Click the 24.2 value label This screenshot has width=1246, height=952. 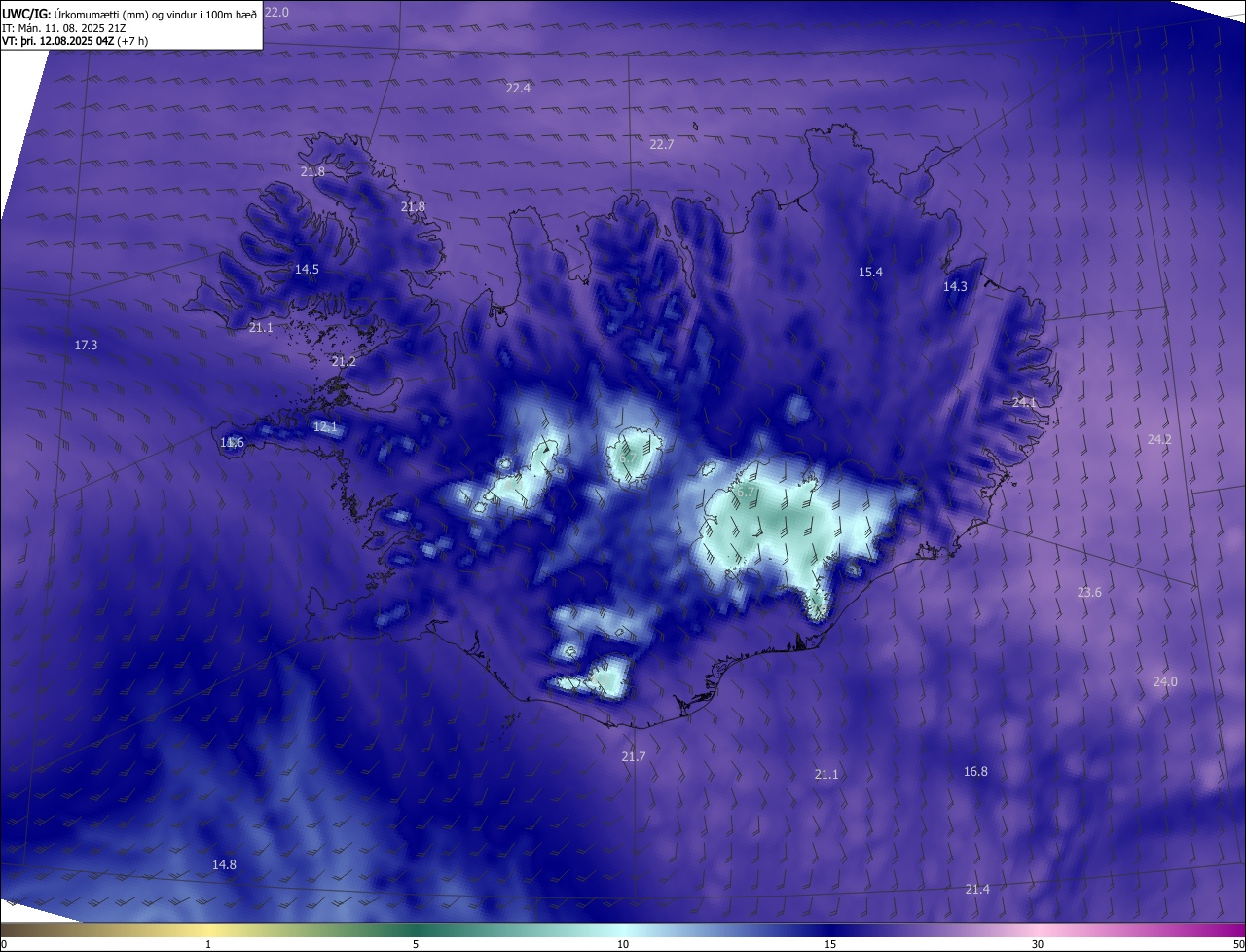pos(1159,439)
